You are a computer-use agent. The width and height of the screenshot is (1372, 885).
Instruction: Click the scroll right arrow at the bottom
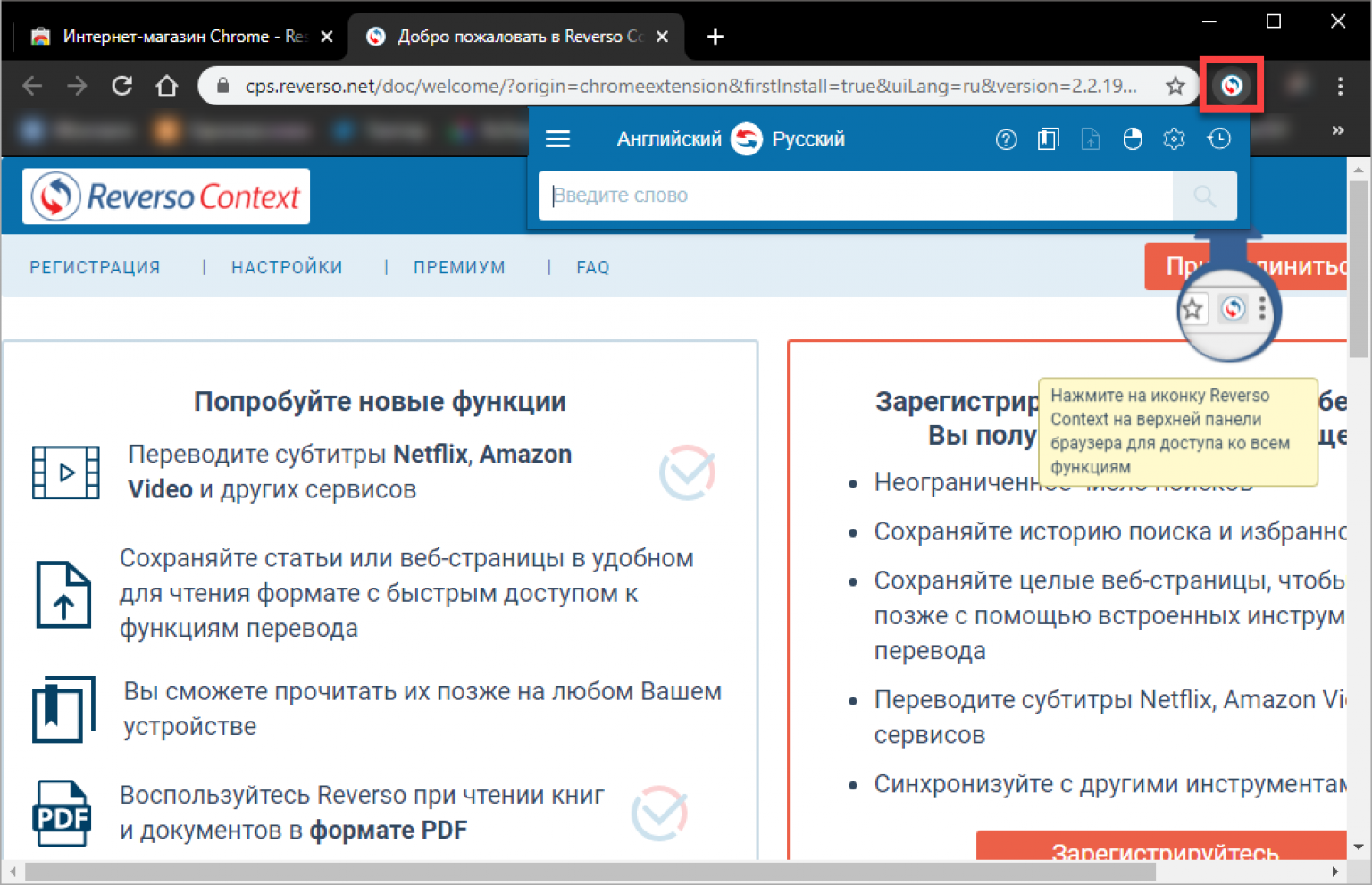tap(1335, 872)
